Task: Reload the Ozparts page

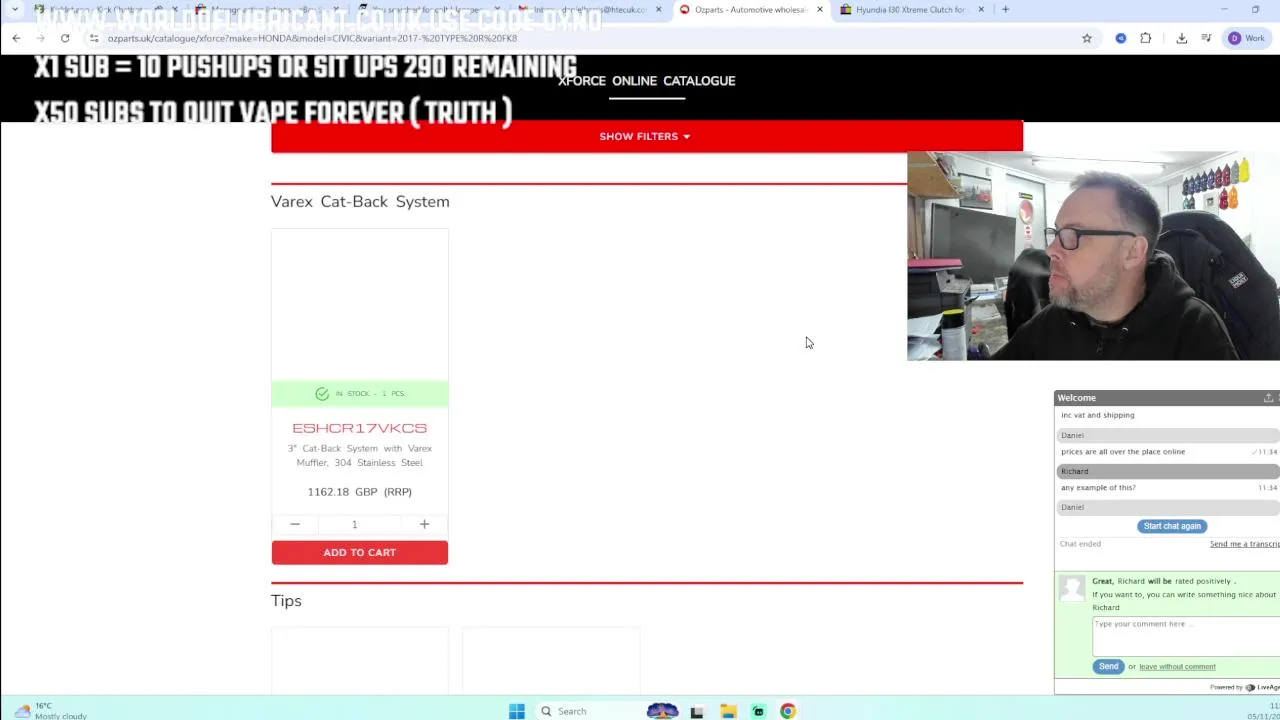Action: [65, 38]
